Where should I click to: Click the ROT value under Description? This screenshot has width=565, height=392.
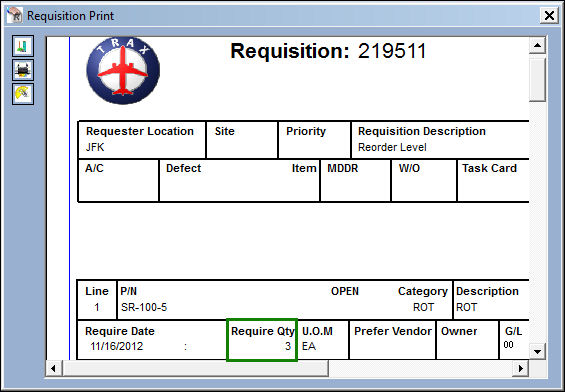point(467,307)
